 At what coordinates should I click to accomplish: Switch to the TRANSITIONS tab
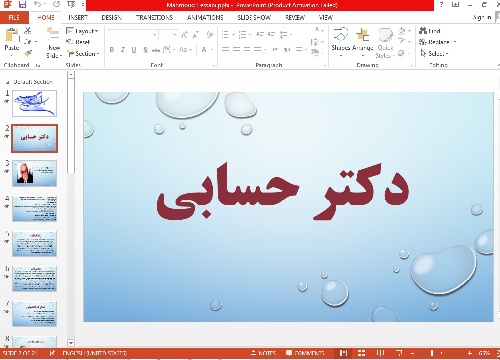(x=154, y=17)
